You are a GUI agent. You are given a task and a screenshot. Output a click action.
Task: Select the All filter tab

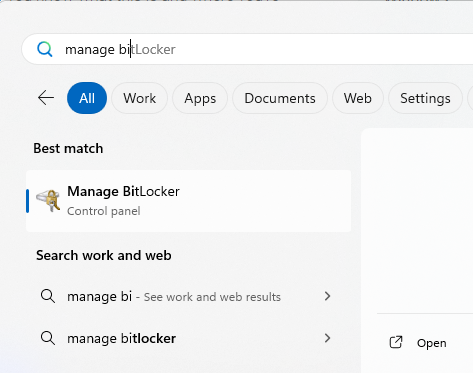tap(87, 98)
